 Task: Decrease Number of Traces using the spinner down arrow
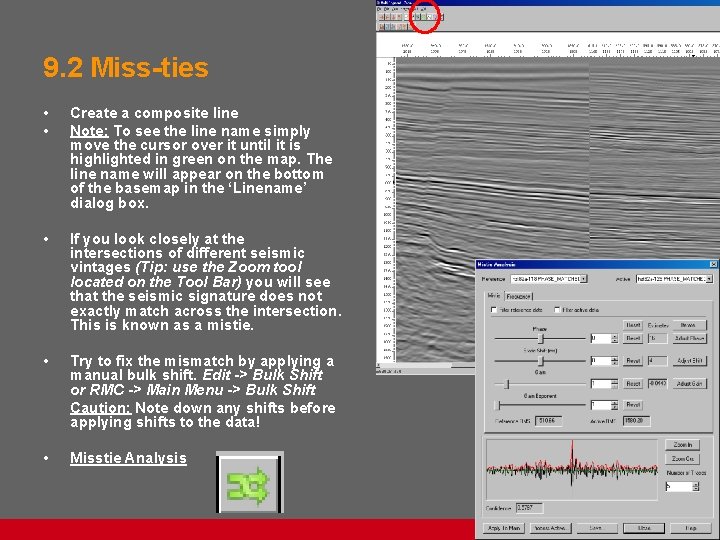[x=696, y=489]
